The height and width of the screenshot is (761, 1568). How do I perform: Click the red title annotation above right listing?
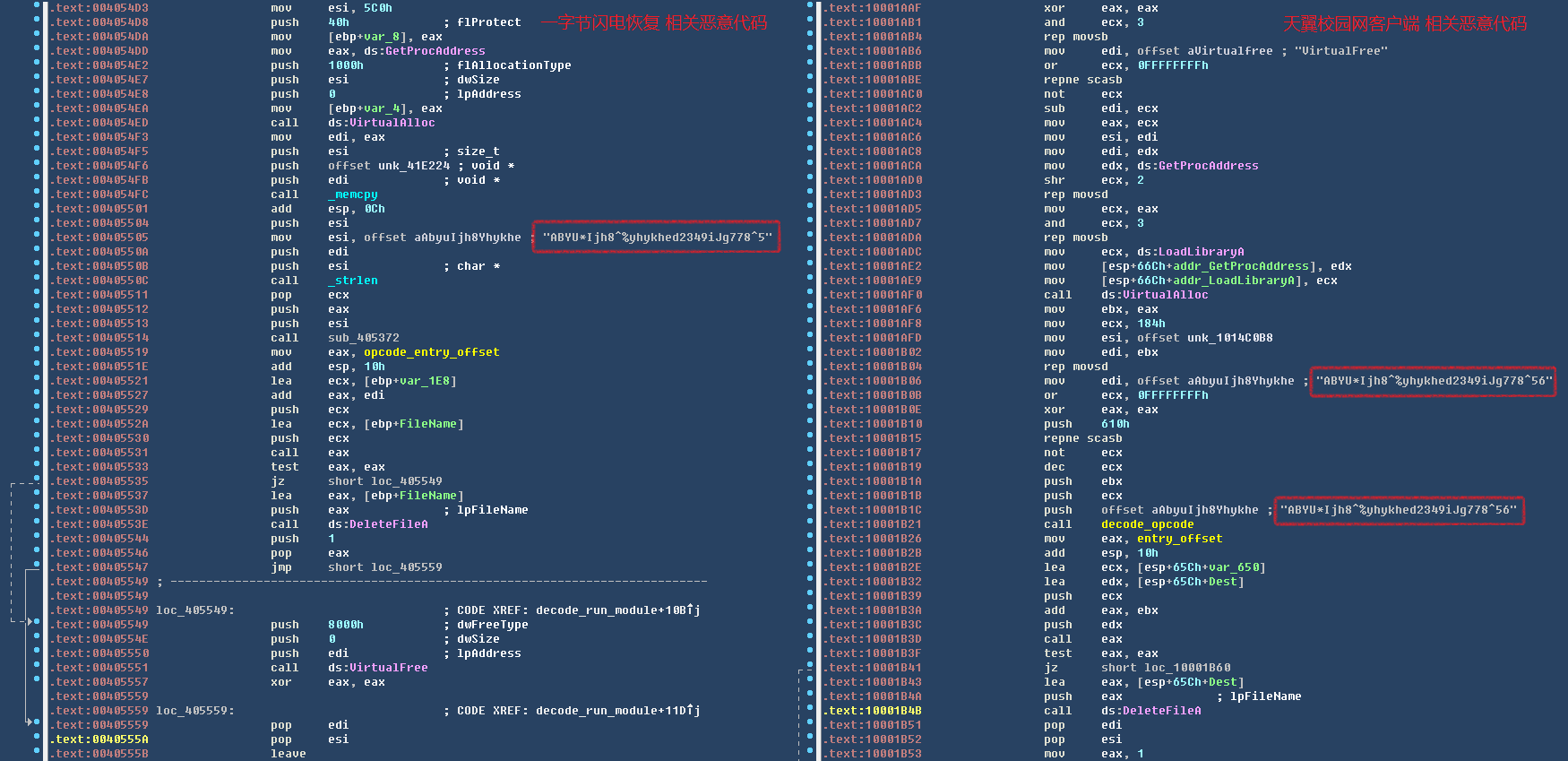coord(1404,23)
